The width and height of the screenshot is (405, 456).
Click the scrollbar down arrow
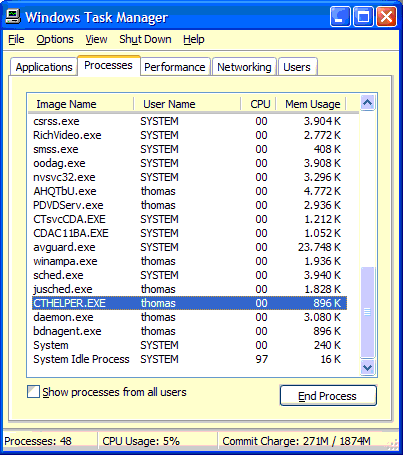pos(367,367)
